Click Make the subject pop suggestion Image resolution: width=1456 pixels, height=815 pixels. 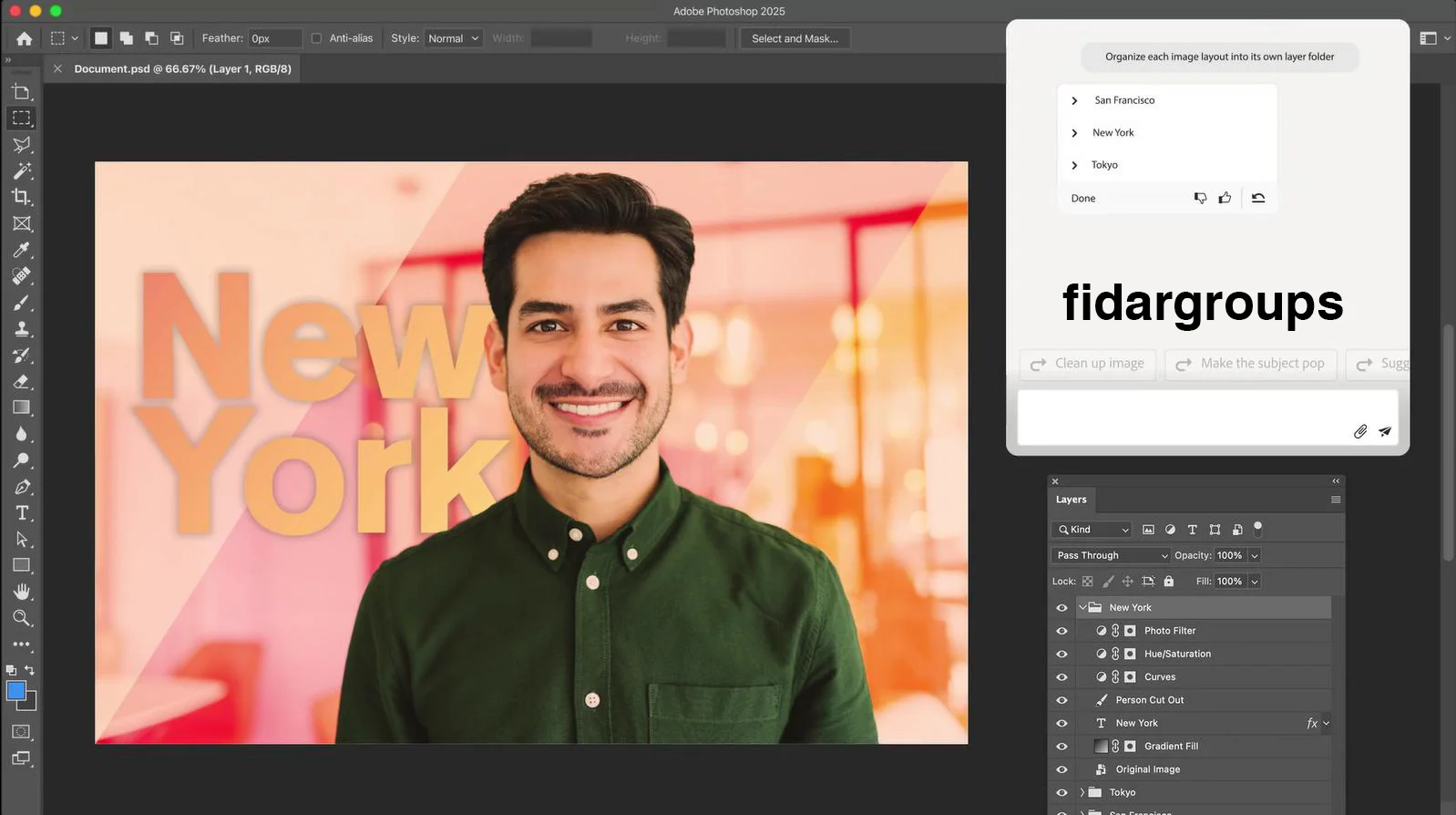click(x=1251, y=364)
